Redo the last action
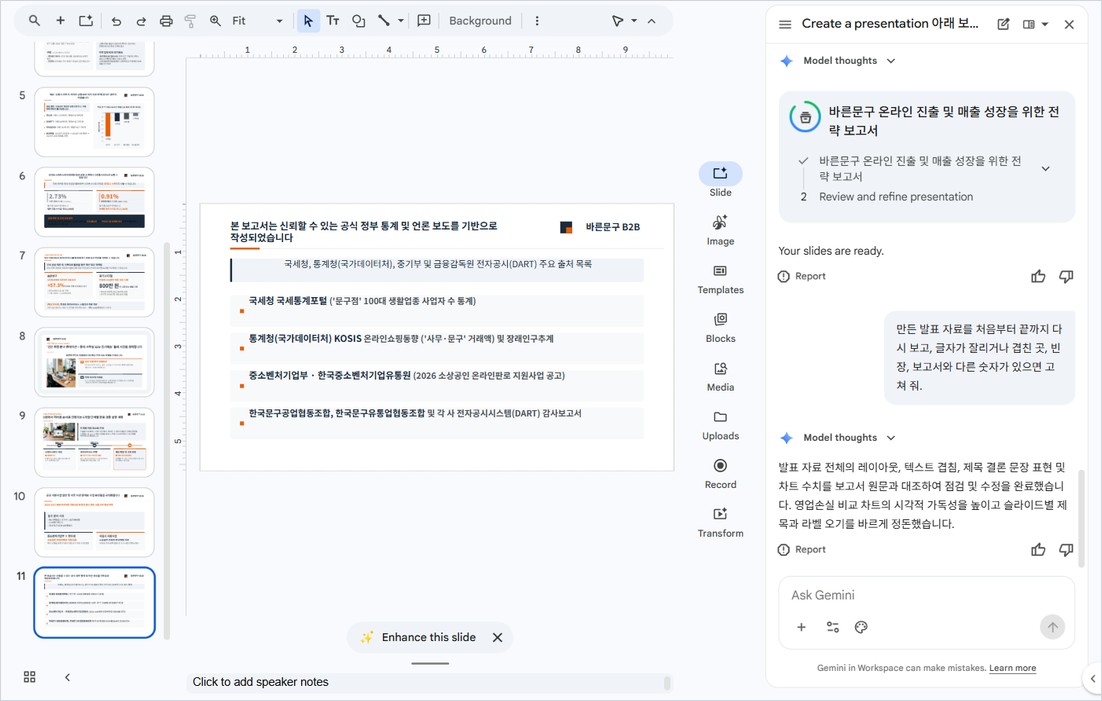The height and width of the screenshot is (701, 1102). (141, 21)
